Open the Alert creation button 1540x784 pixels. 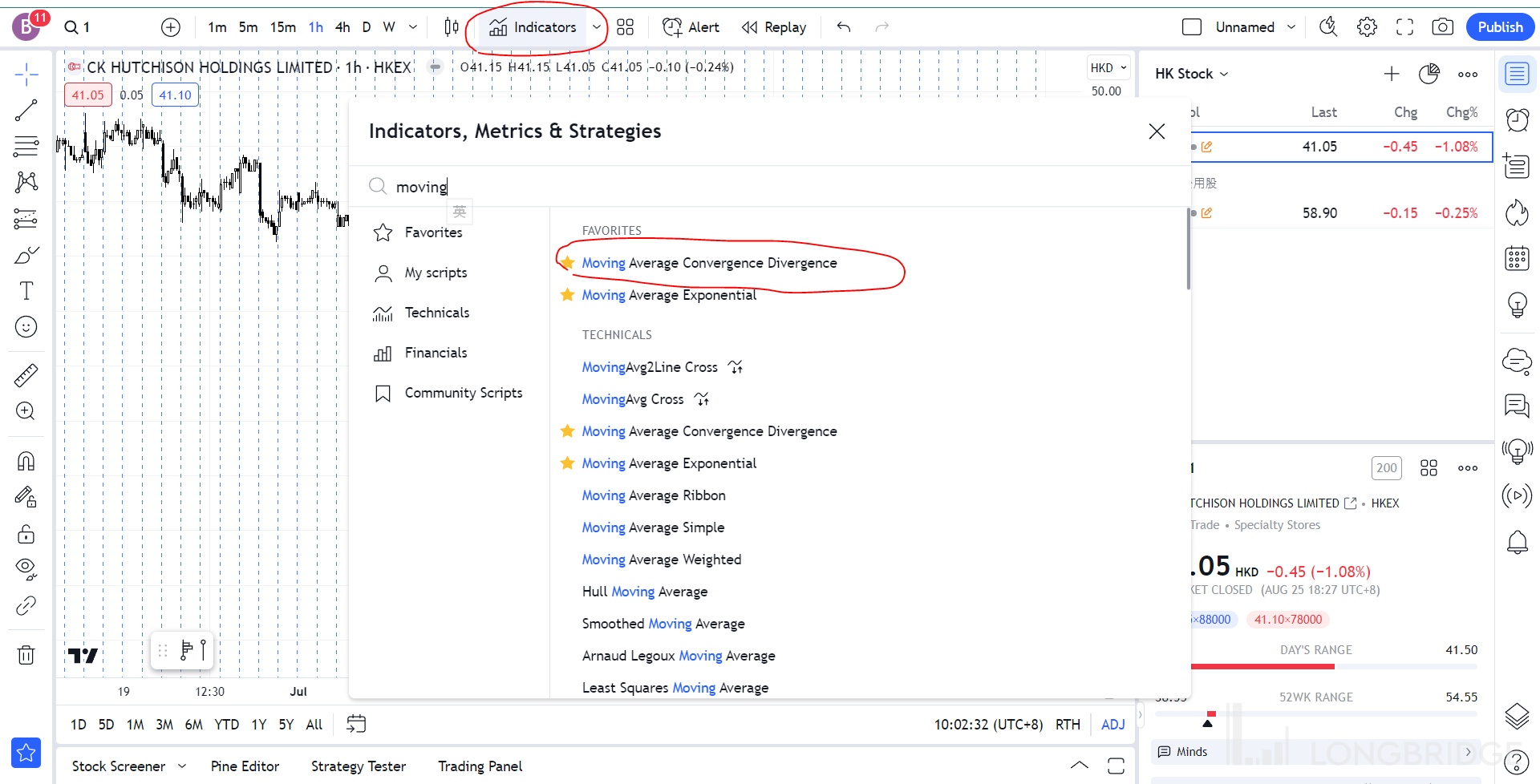tap(691, 27)
